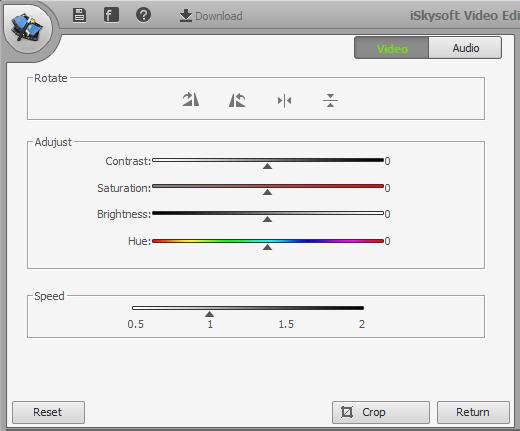Click the Reset button
This screenshot has height=431, width=520.
pos(48,412)
